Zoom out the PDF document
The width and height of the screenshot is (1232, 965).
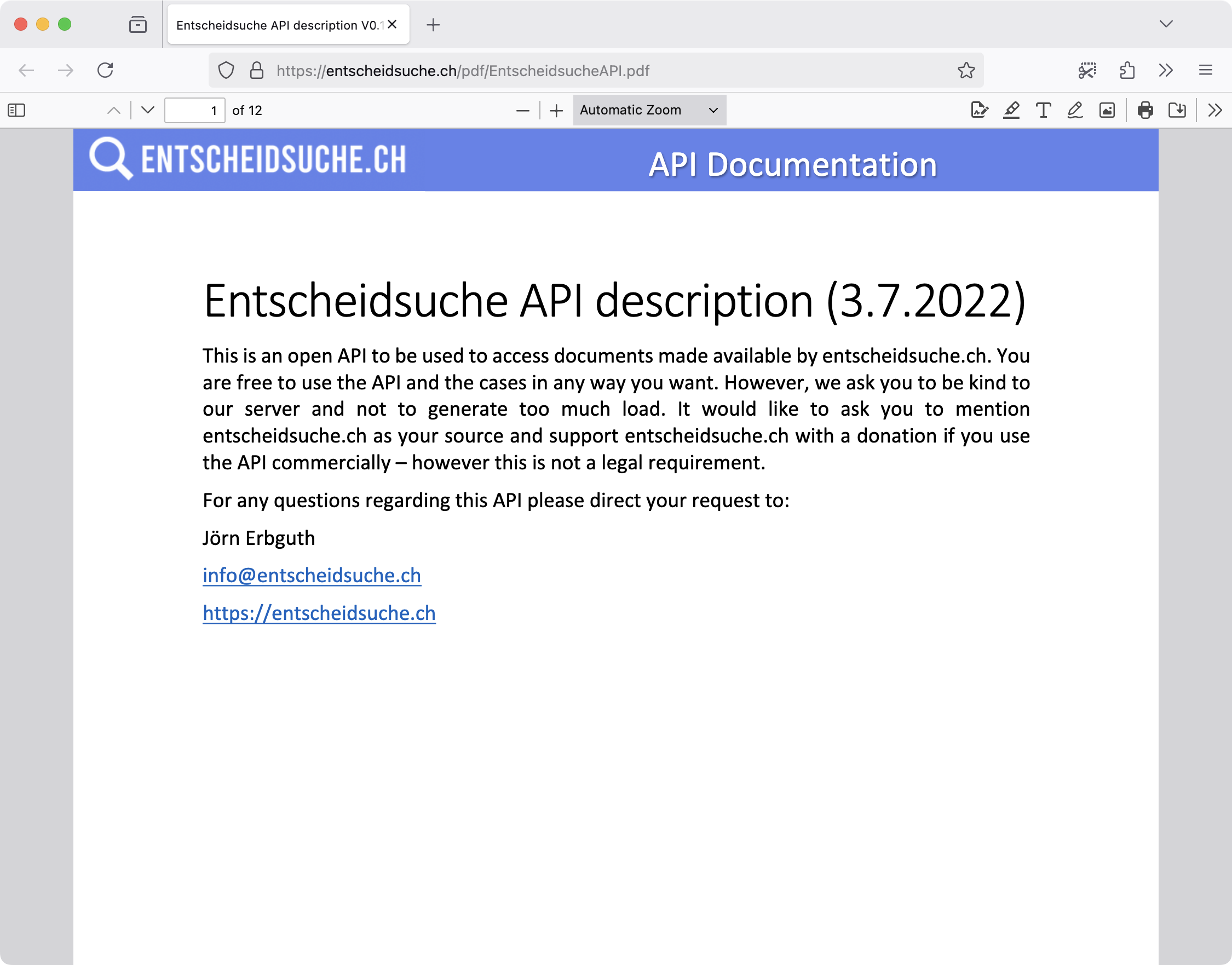click(x=522, y=110)
